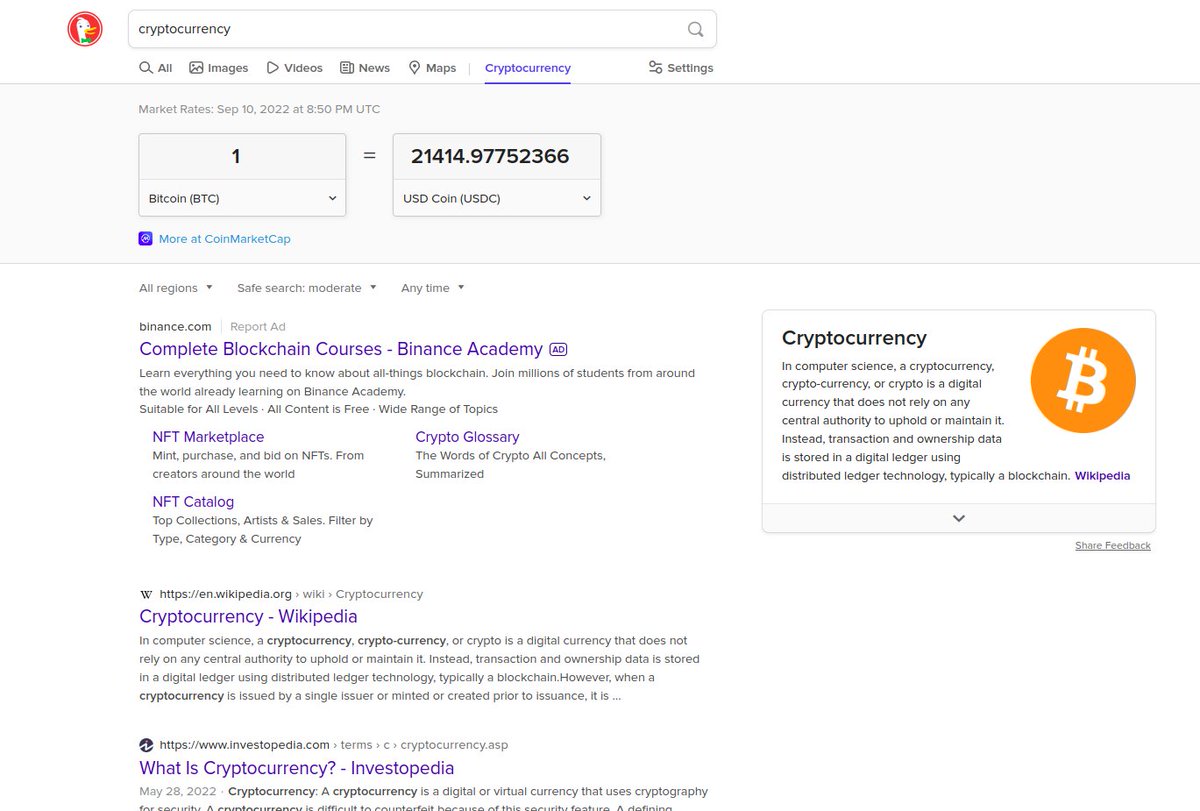Screen dimensions: 1200x811
Task: Expand the Cryptocurrency info panel chevron
Action: (x=959, y=518)
